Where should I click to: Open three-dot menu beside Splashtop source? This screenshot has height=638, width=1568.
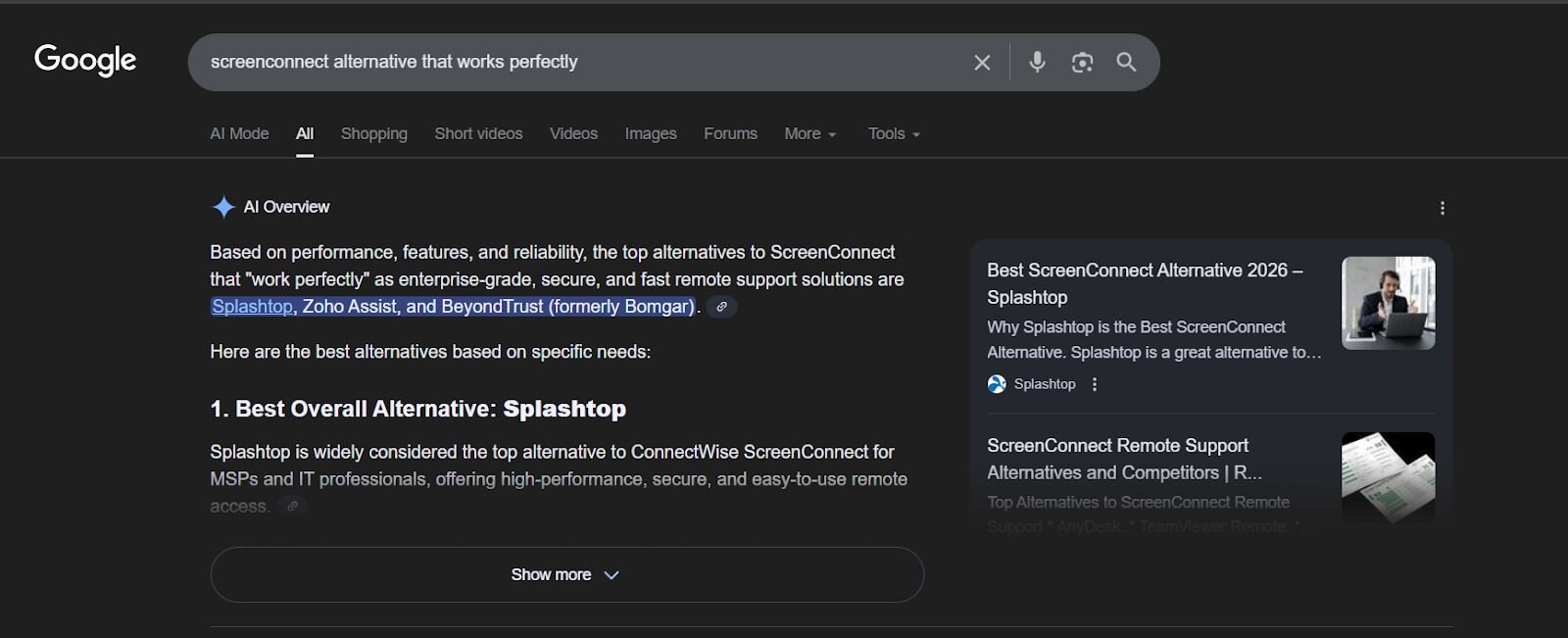tap(1095, 384)
